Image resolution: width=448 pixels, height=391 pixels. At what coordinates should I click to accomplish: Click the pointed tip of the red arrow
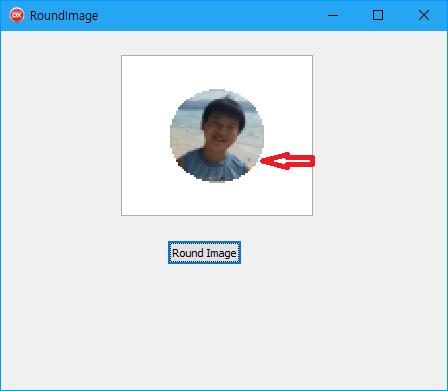(x=262, y=161)
